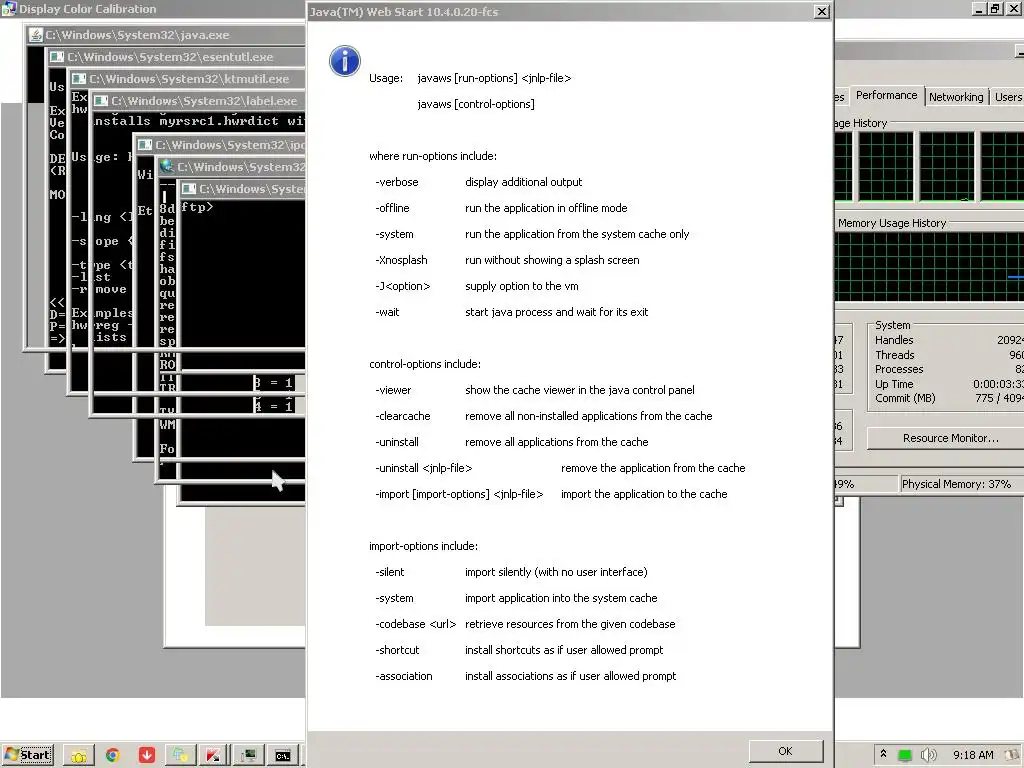Click the -shortcut option text
Screen dimensions: 1024x768
pos(398,650)
